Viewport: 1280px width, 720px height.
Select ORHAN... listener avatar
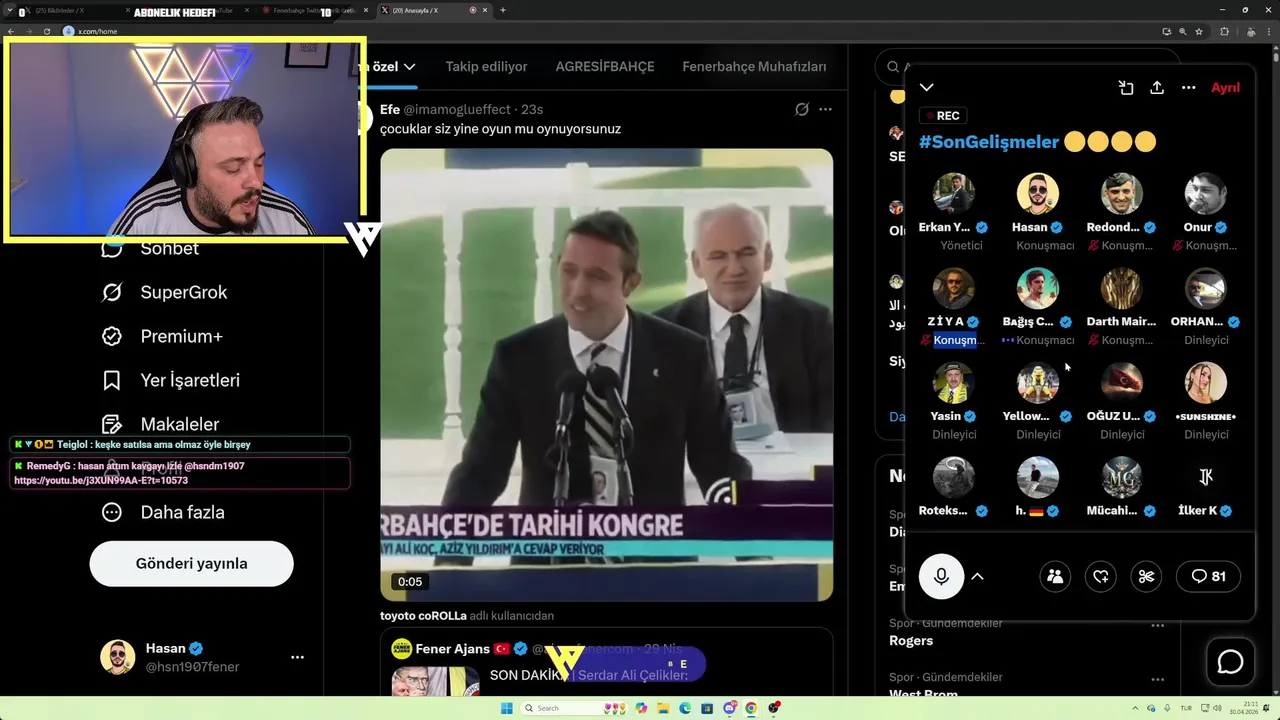(1206, 289)
